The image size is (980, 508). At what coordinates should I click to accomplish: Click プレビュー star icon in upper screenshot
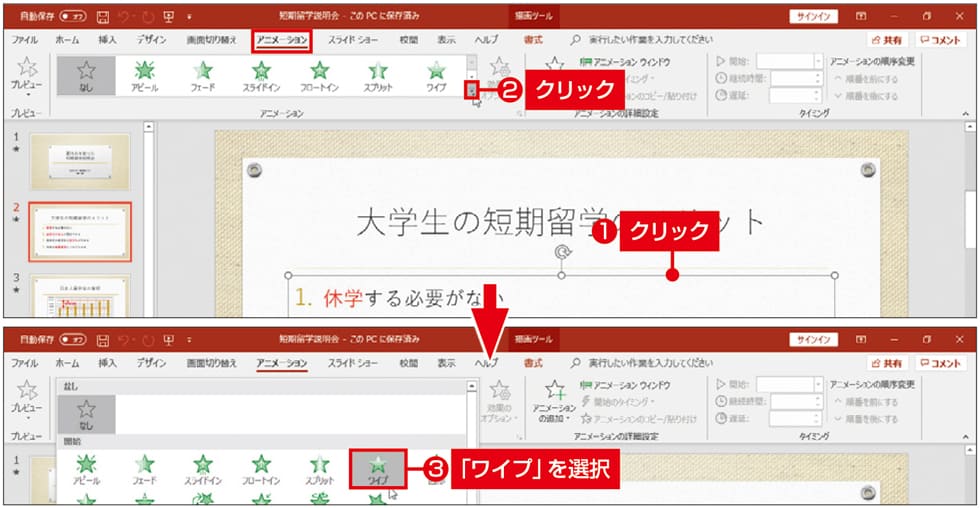[x=27, y=67]
